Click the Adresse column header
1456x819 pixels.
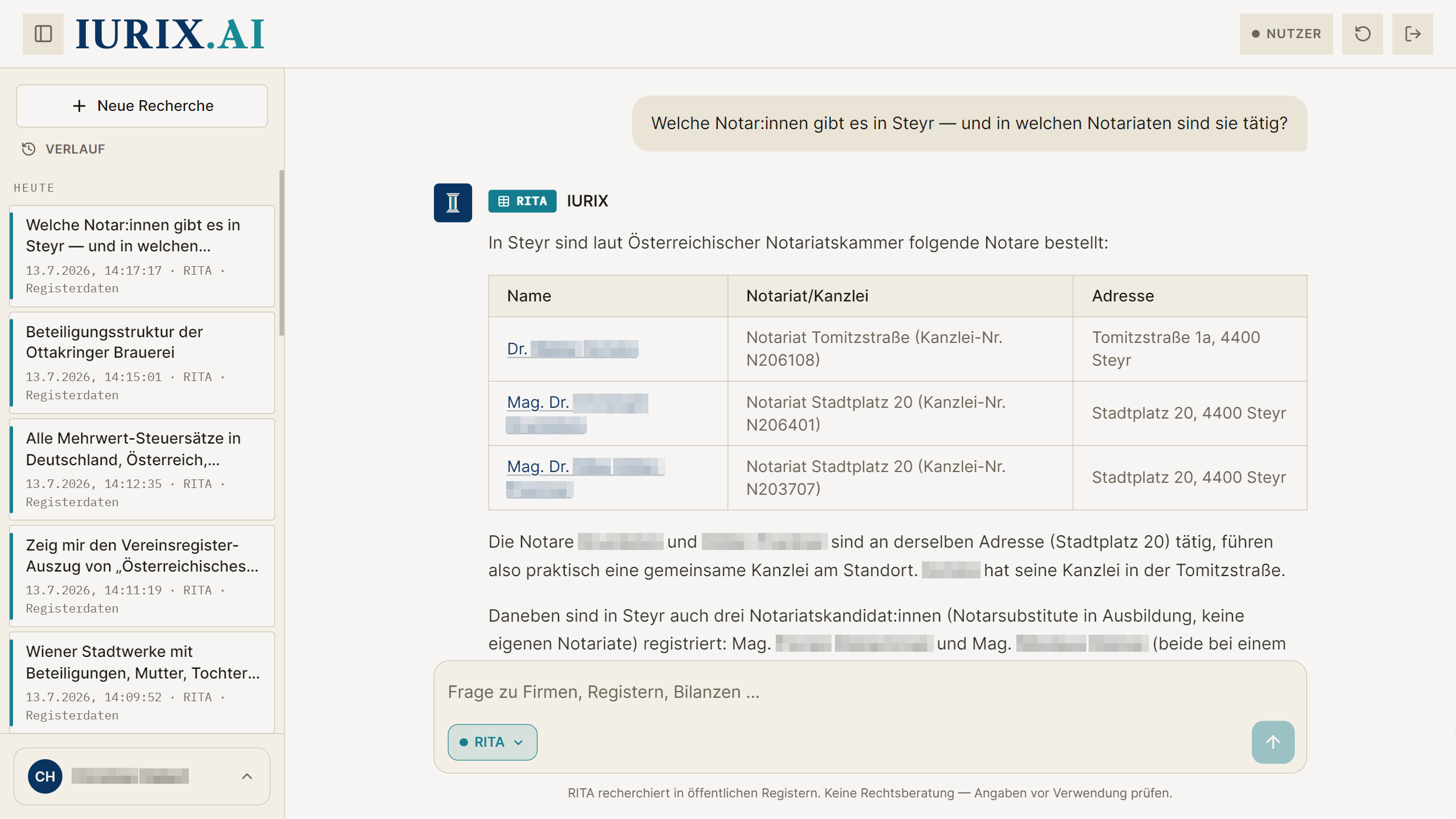[1190, 296]
